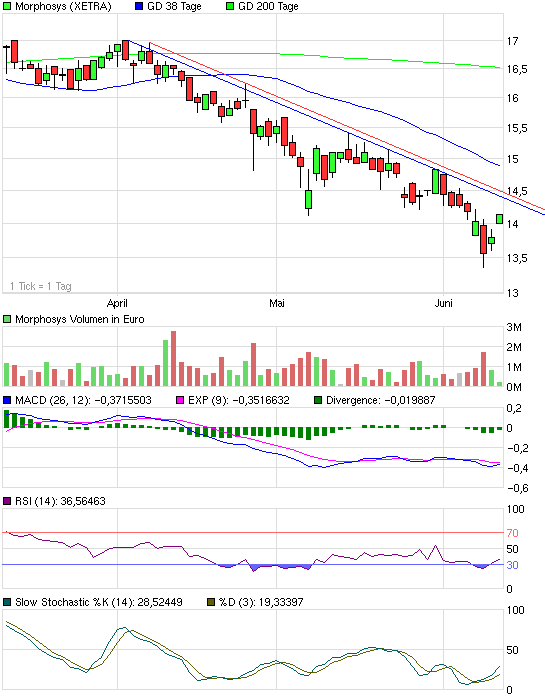
Task: Select the Morphosys (XETRA) title text
Action: click(63, 7)
